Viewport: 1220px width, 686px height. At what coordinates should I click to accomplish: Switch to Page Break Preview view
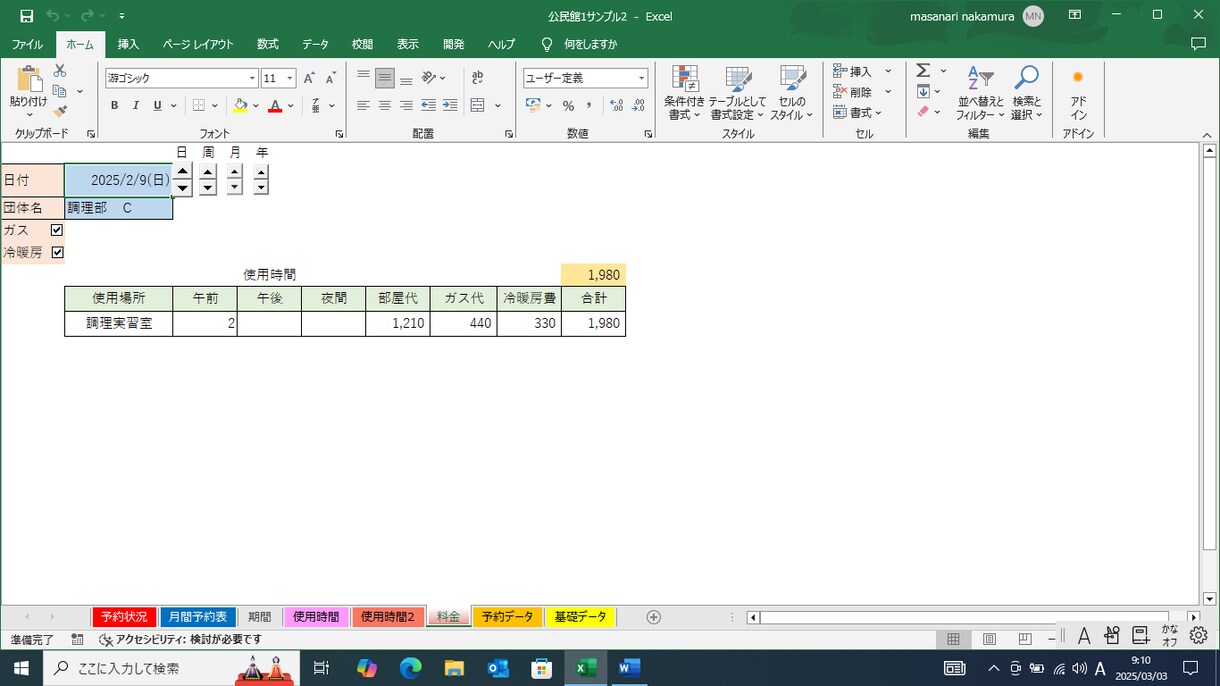[1025, 639]
